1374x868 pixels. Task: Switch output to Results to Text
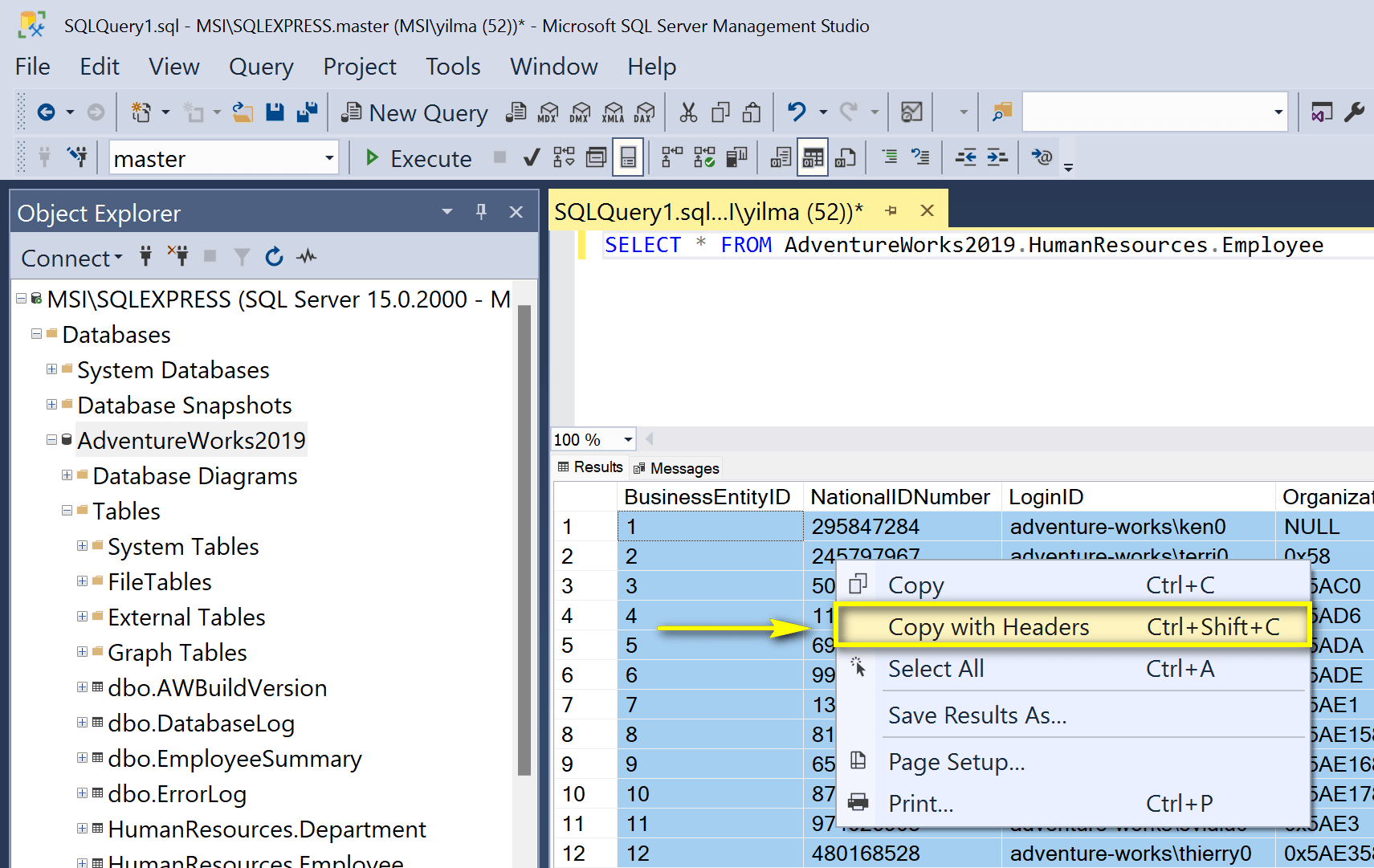click(x=781, y=157)
